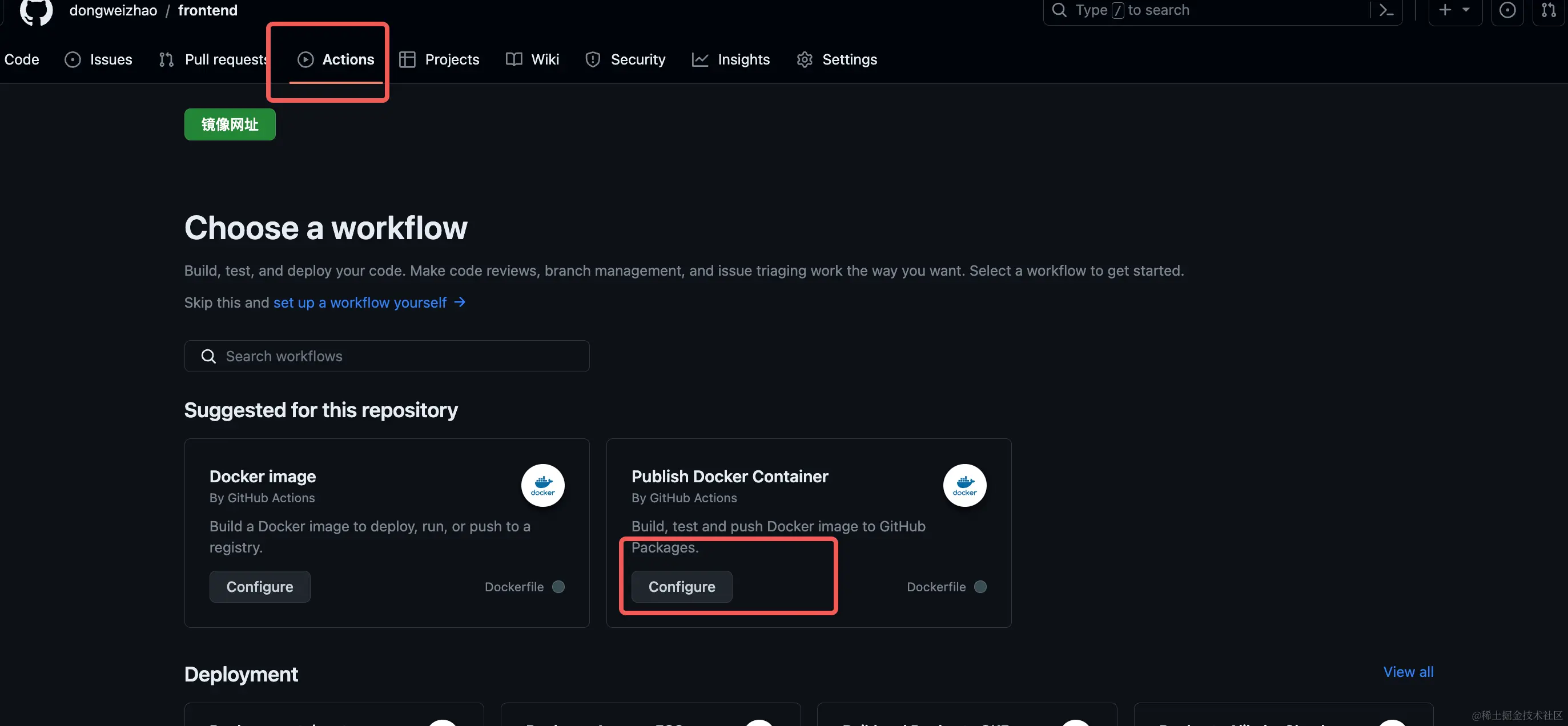Viewport: 1568px width, 726px height.
Task: Click Docker logo on Docker image card
Action: click(x=542, y=485)
